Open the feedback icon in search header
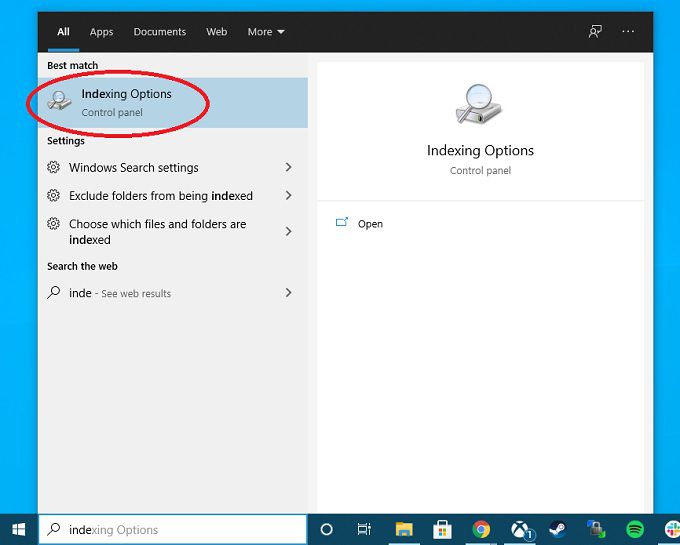Image resolution: width=680 pixels, height=545 pixels. 596,32
